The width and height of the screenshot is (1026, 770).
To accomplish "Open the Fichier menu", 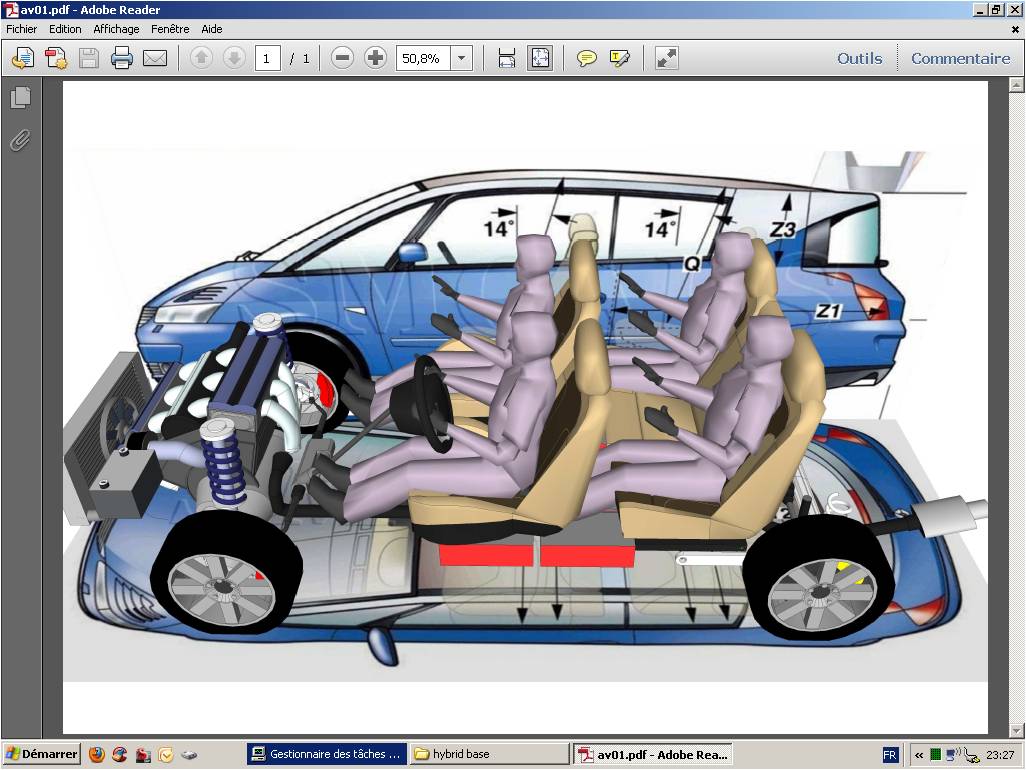I will pyautogui.click(x=21, y=29).
